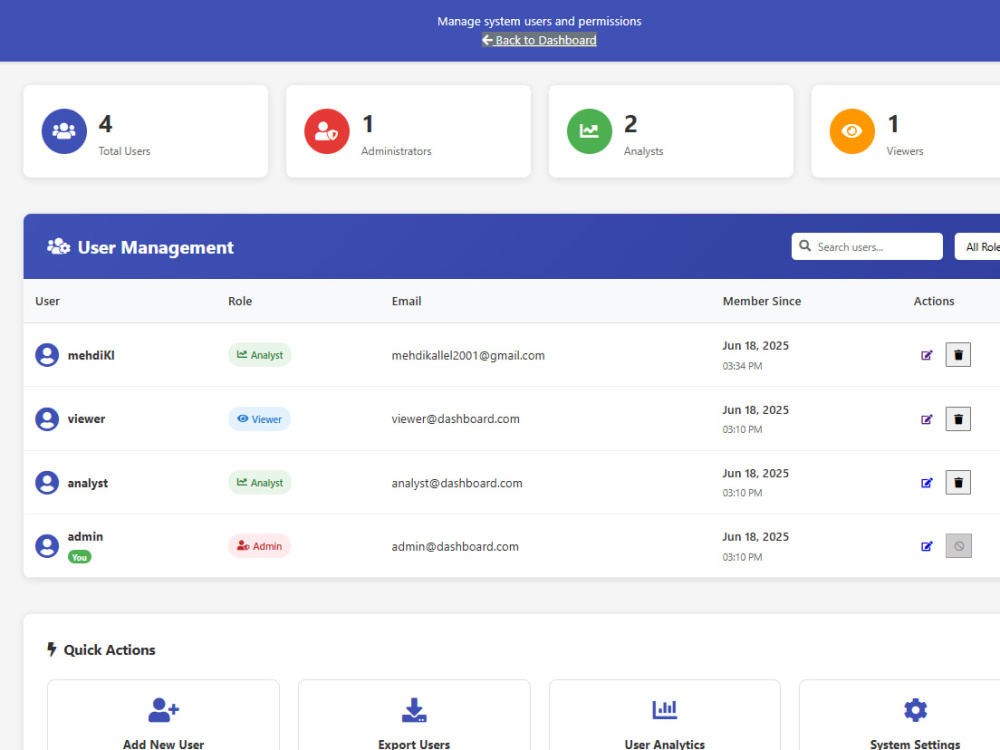Open the User Analytics quick action
This screenshot has width=1000, height=750.
665,716
